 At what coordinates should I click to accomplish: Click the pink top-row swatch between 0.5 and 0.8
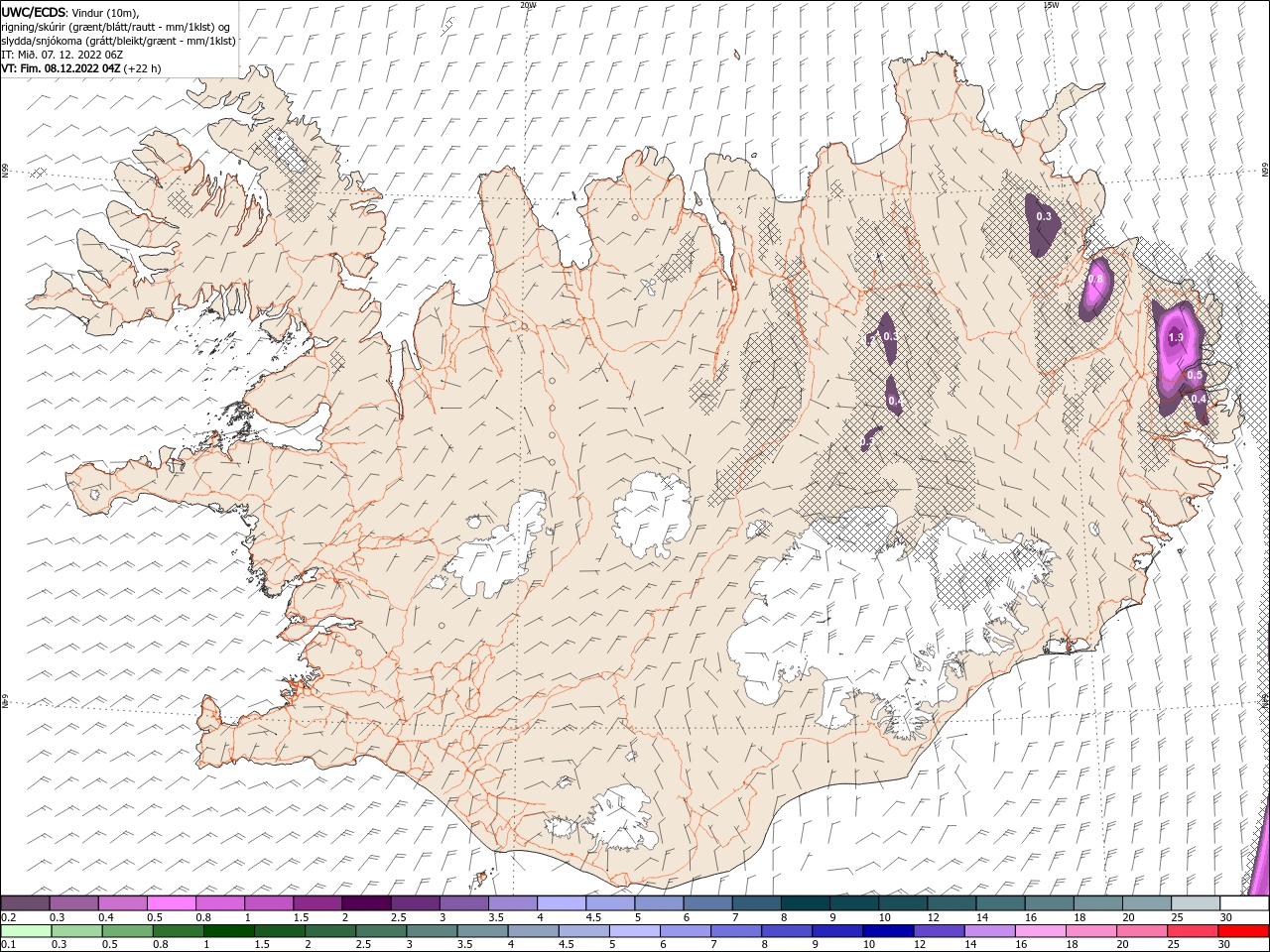point(171,903)
